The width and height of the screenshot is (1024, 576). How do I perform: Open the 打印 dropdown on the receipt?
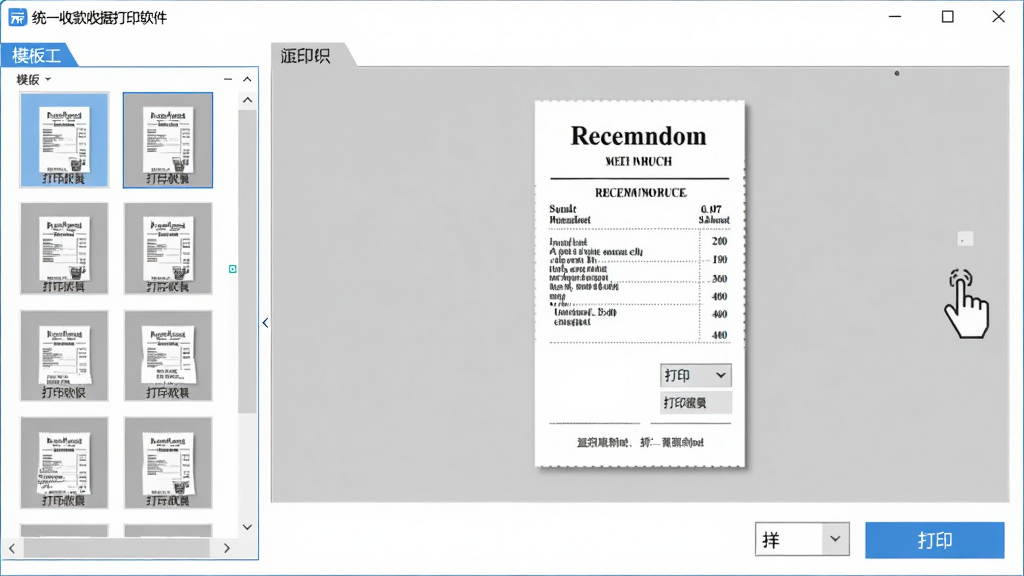click(x=696, y=376)
